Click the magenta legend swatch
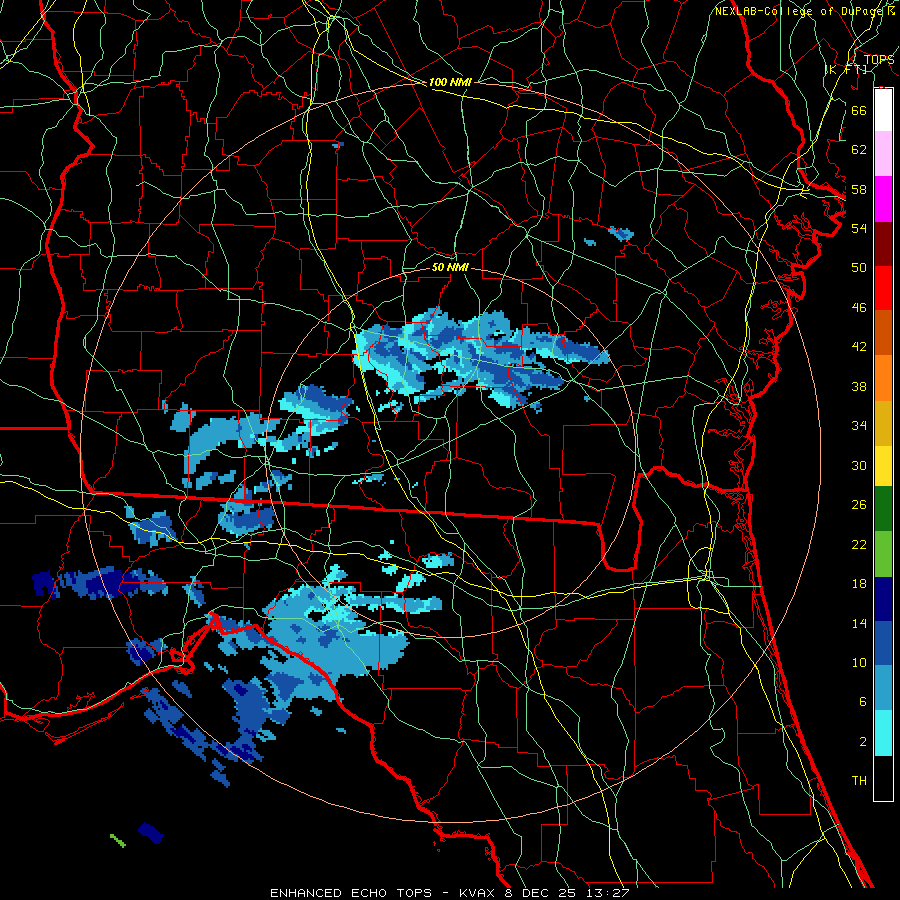This screenshot has width=900, height=900. 883,199
